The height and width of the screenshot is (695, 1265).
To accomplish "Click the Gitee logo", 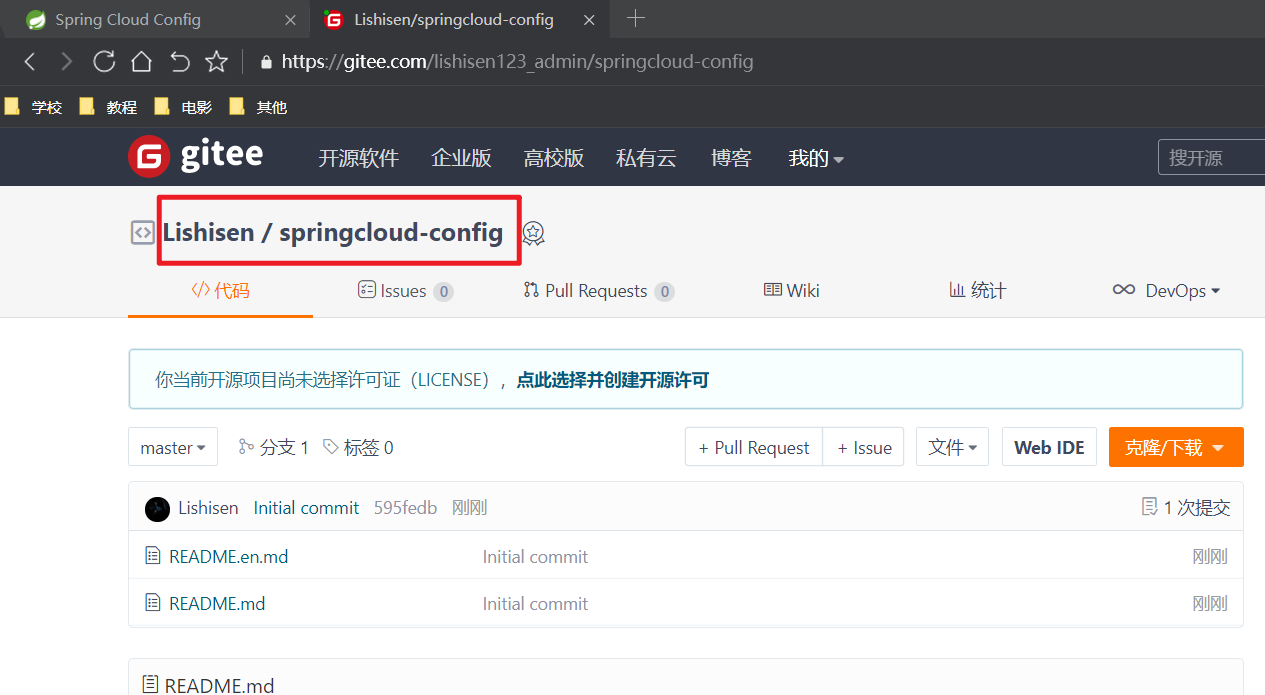I will [196, 156].
